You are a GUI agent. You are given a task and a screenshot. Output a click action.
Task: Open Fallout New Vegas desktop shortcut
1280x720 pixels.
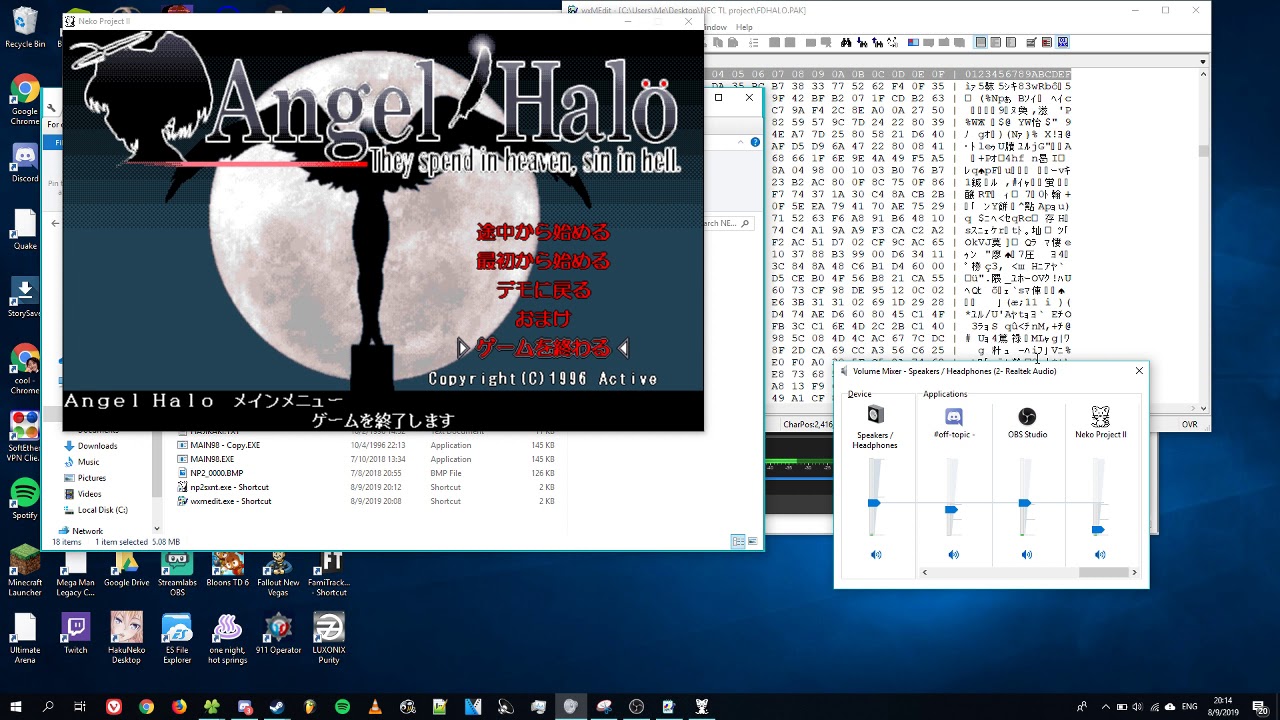(x=278, y=572)
